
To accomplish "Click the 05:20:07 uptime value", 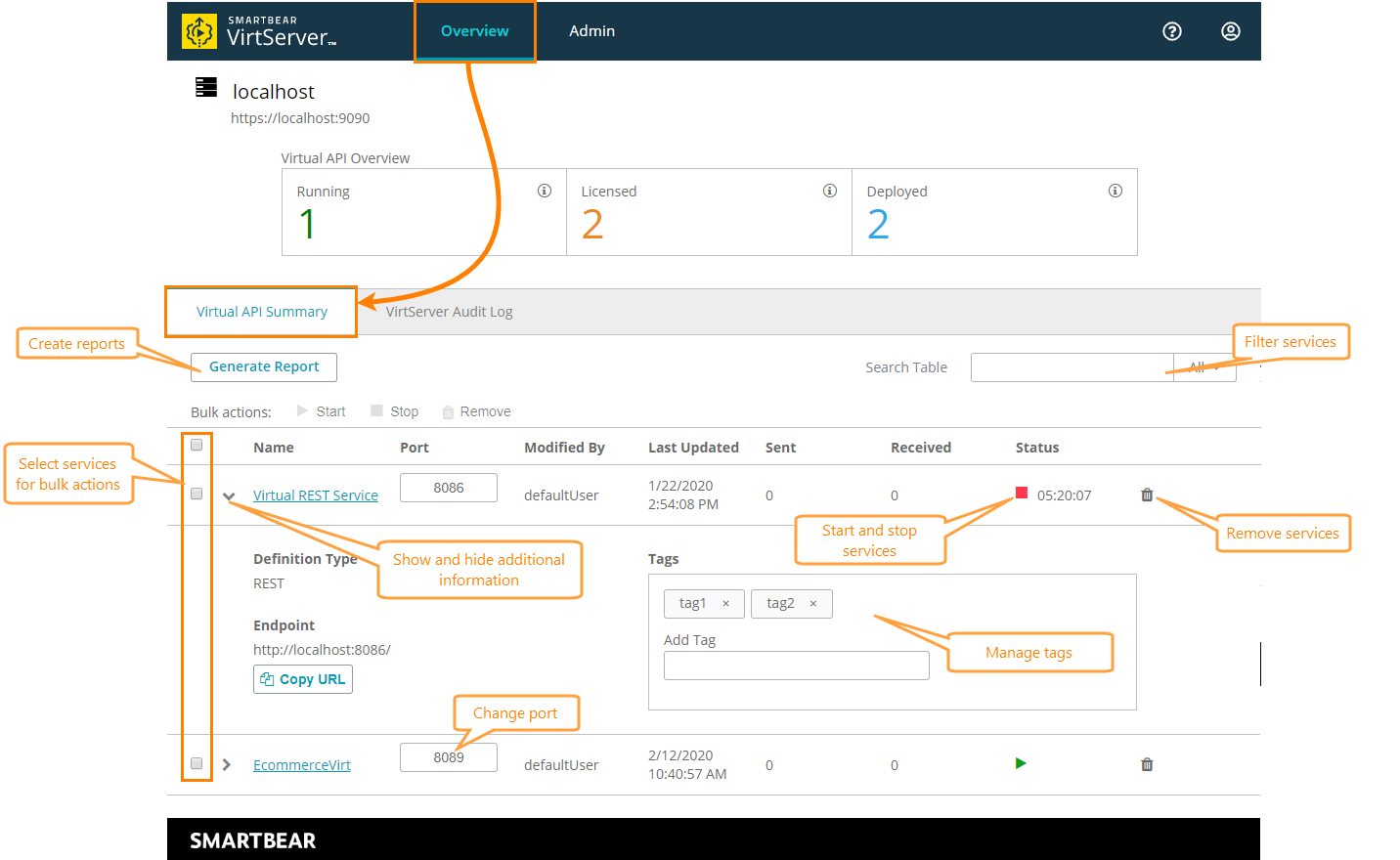I will pos(1065,495).
